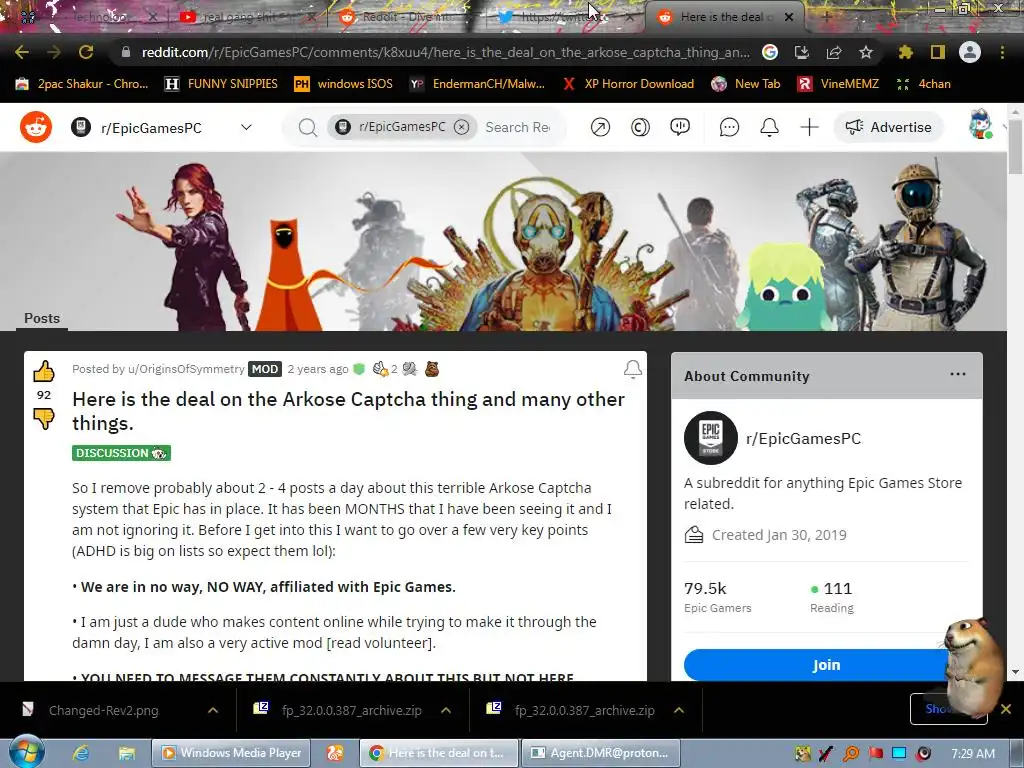Expand options for the first fp_32.0.0.387_archive.zip download
This screenshot has width=1024, height=768.
click(446, 710)
